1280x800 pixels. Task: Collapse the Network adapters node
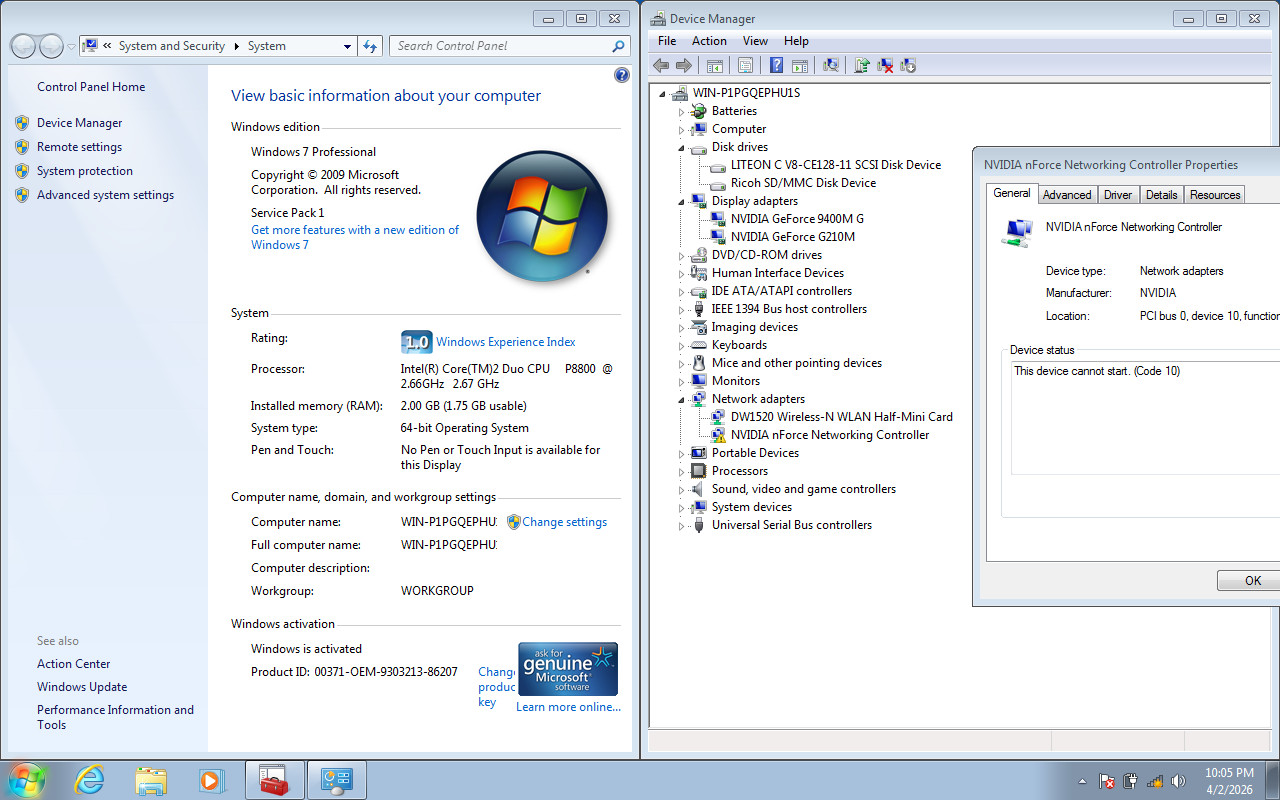click(x=682, y=400)
